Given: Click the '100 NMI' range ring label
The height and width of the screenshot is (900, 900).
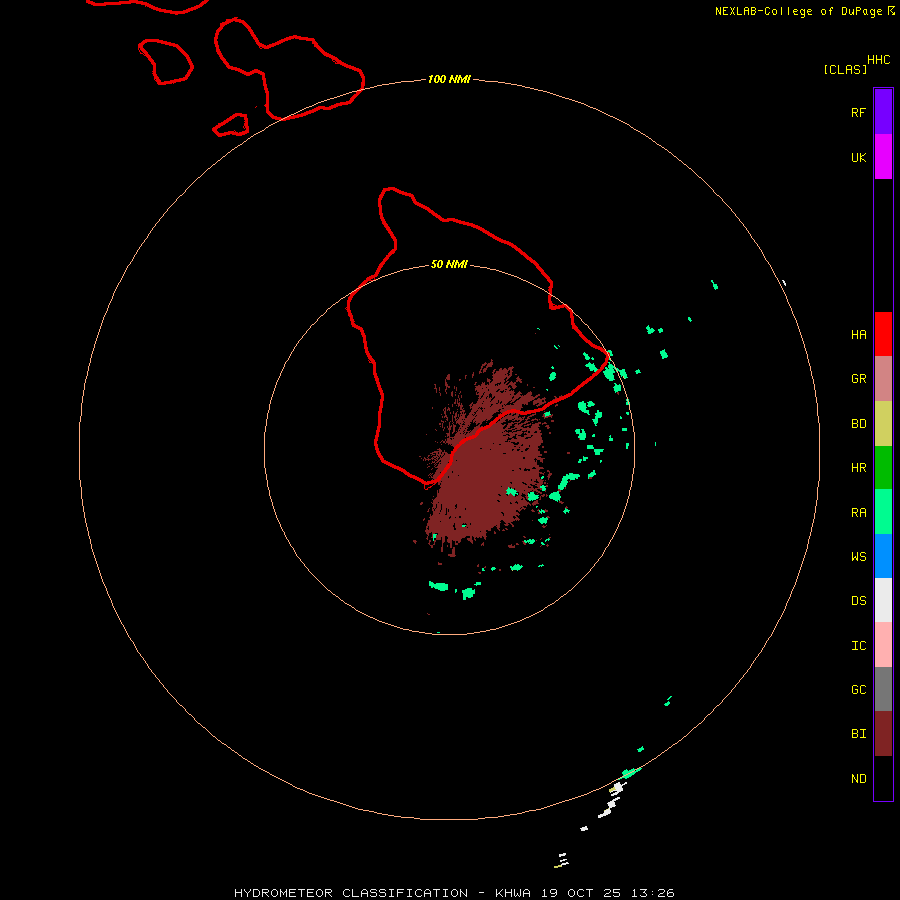Looking at the screenshot, I should pos(449,79).
